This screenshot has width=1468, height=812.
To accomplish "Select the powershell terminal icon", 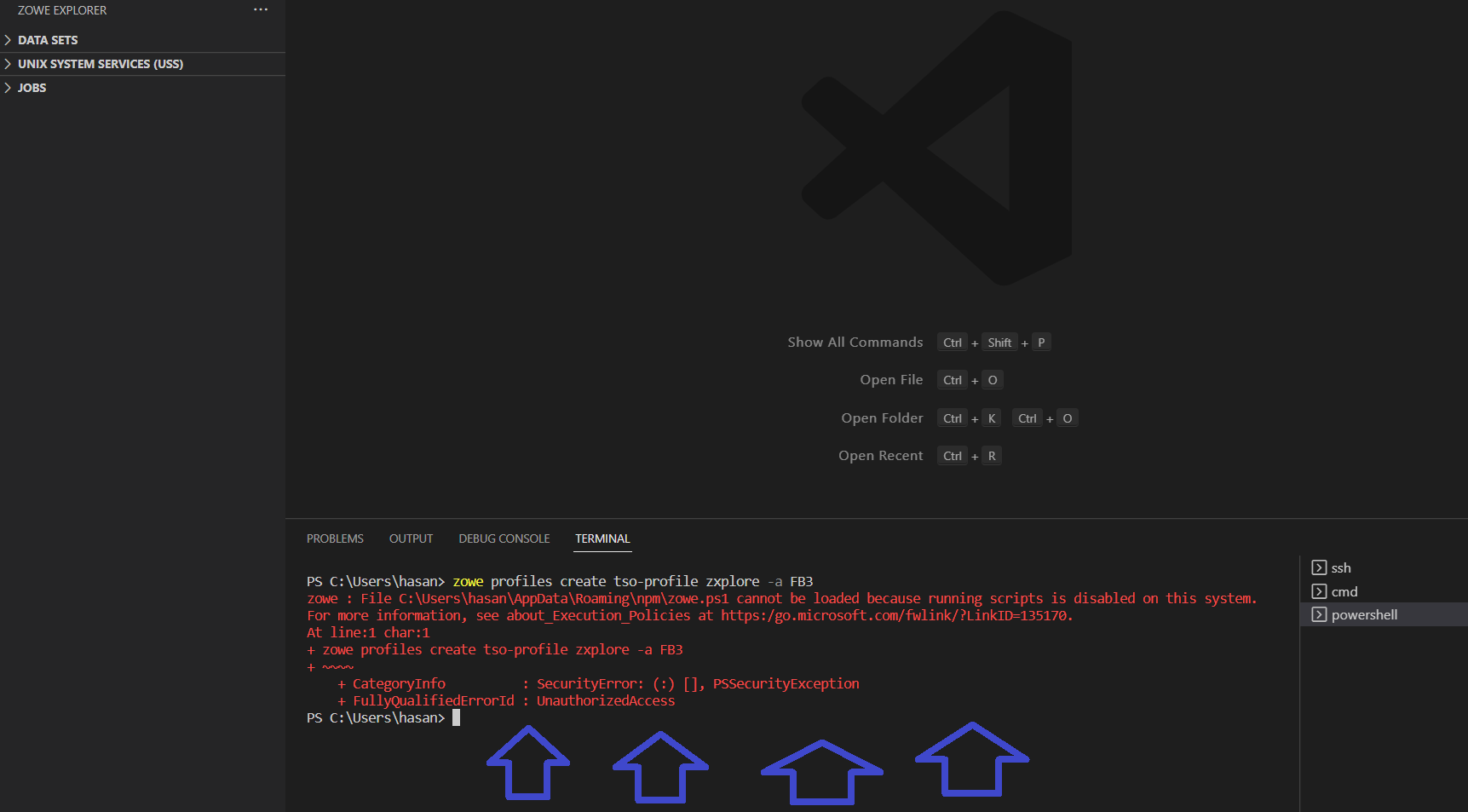I will click(1319, 614).
